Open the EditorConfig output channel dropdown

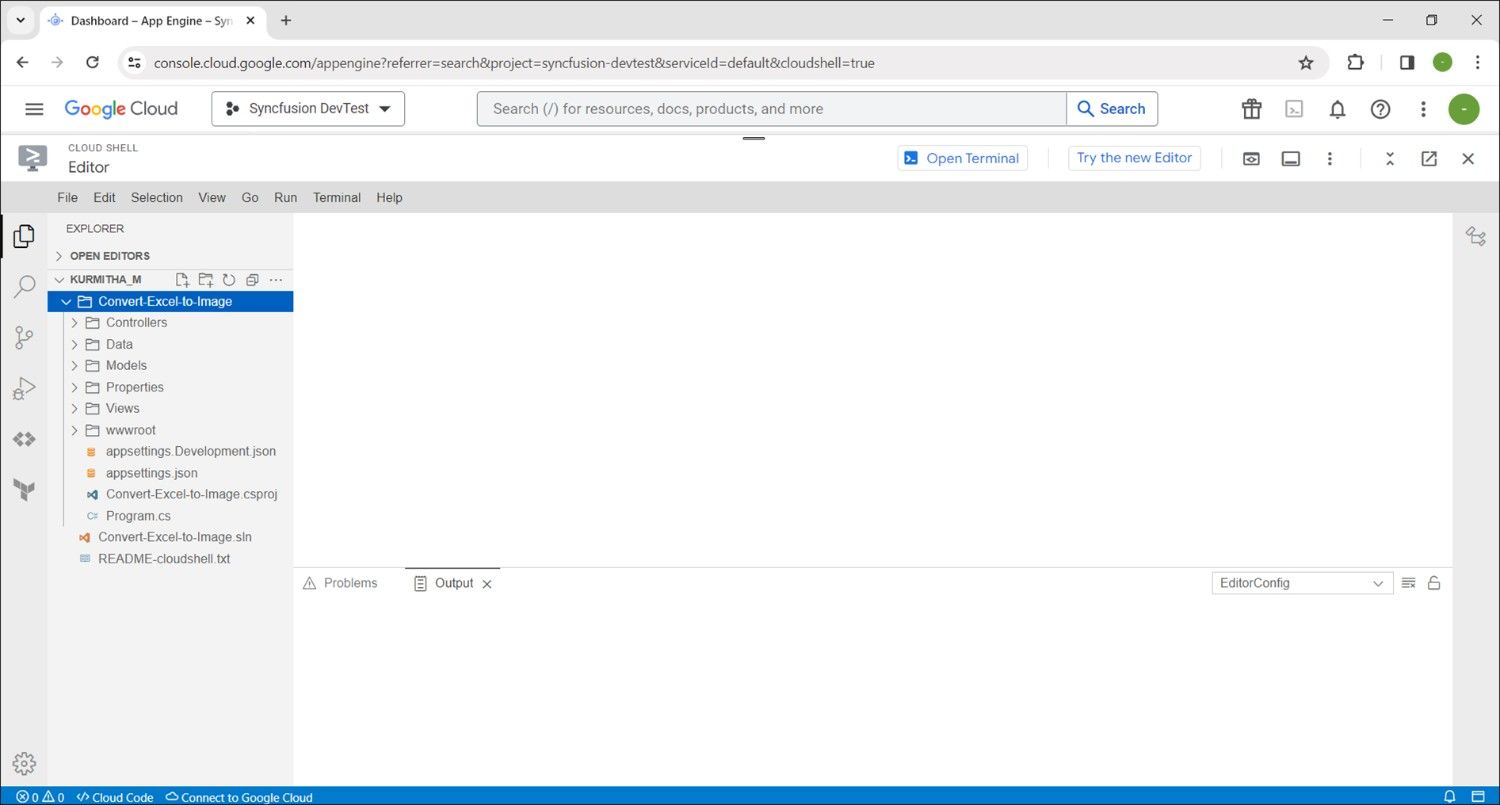pyautogui.click(x=1301, y=583)
